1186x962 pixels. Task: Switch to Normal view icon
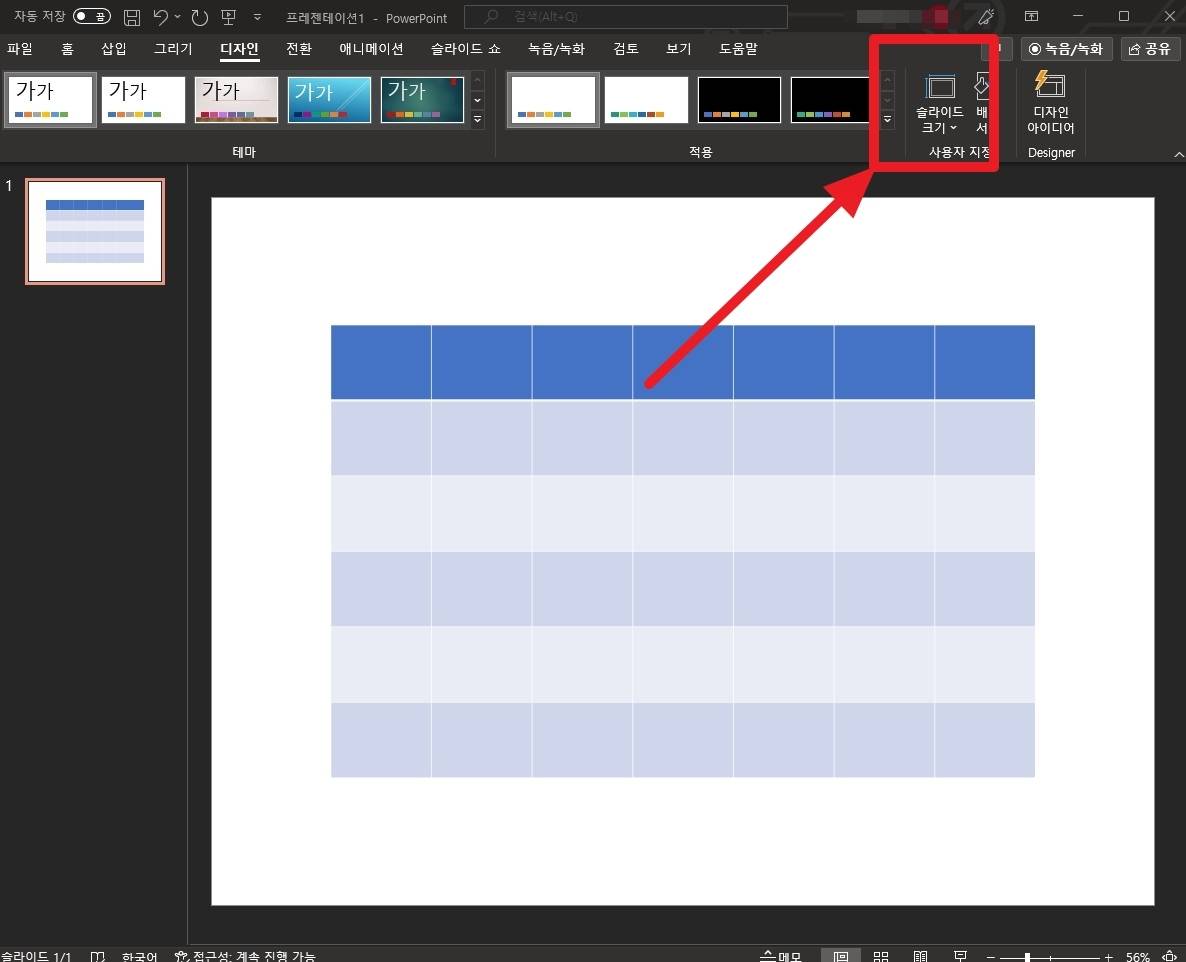[840, 956]
